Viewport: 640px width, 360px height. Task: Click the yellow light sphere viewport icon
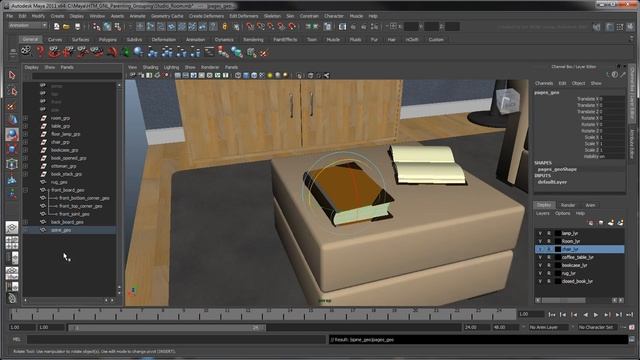[270, 76]
